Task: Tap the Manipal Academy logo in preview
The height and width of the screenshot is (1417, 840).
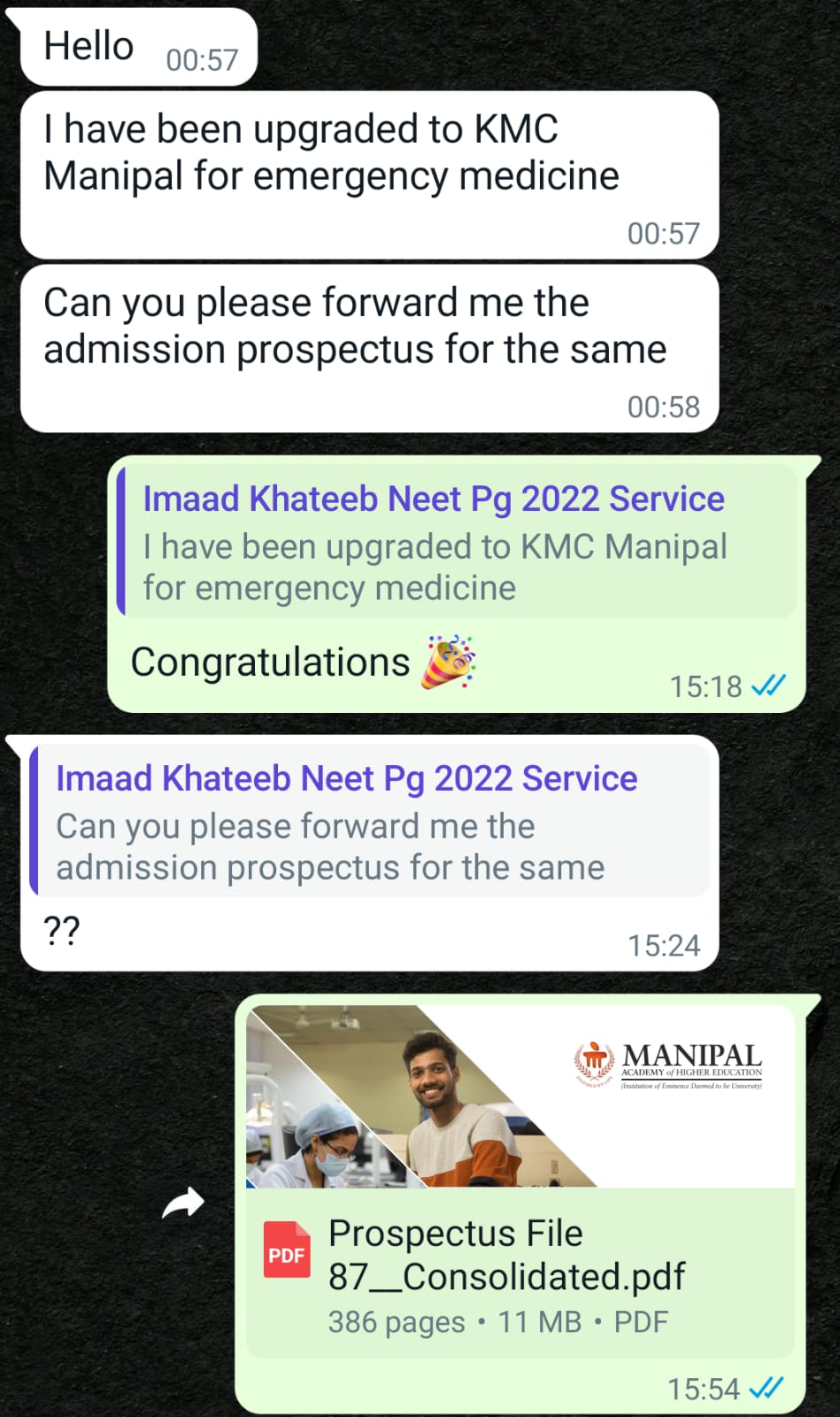Action: pyautogui.click(x=669, y=1065)
